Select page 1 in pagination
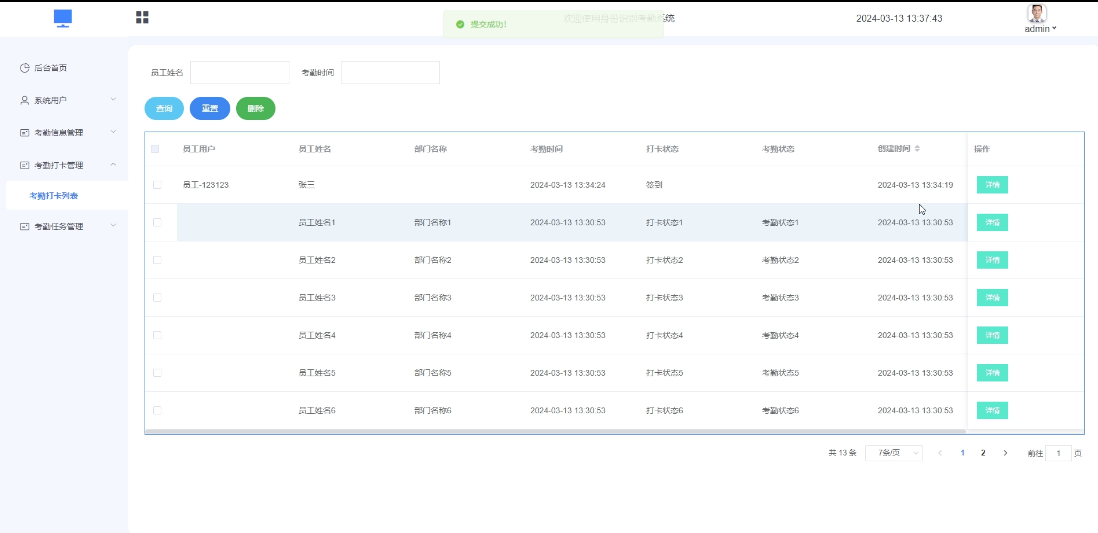Image resolution: width=1098 pixels, height=533 pixels. point(963,453)
